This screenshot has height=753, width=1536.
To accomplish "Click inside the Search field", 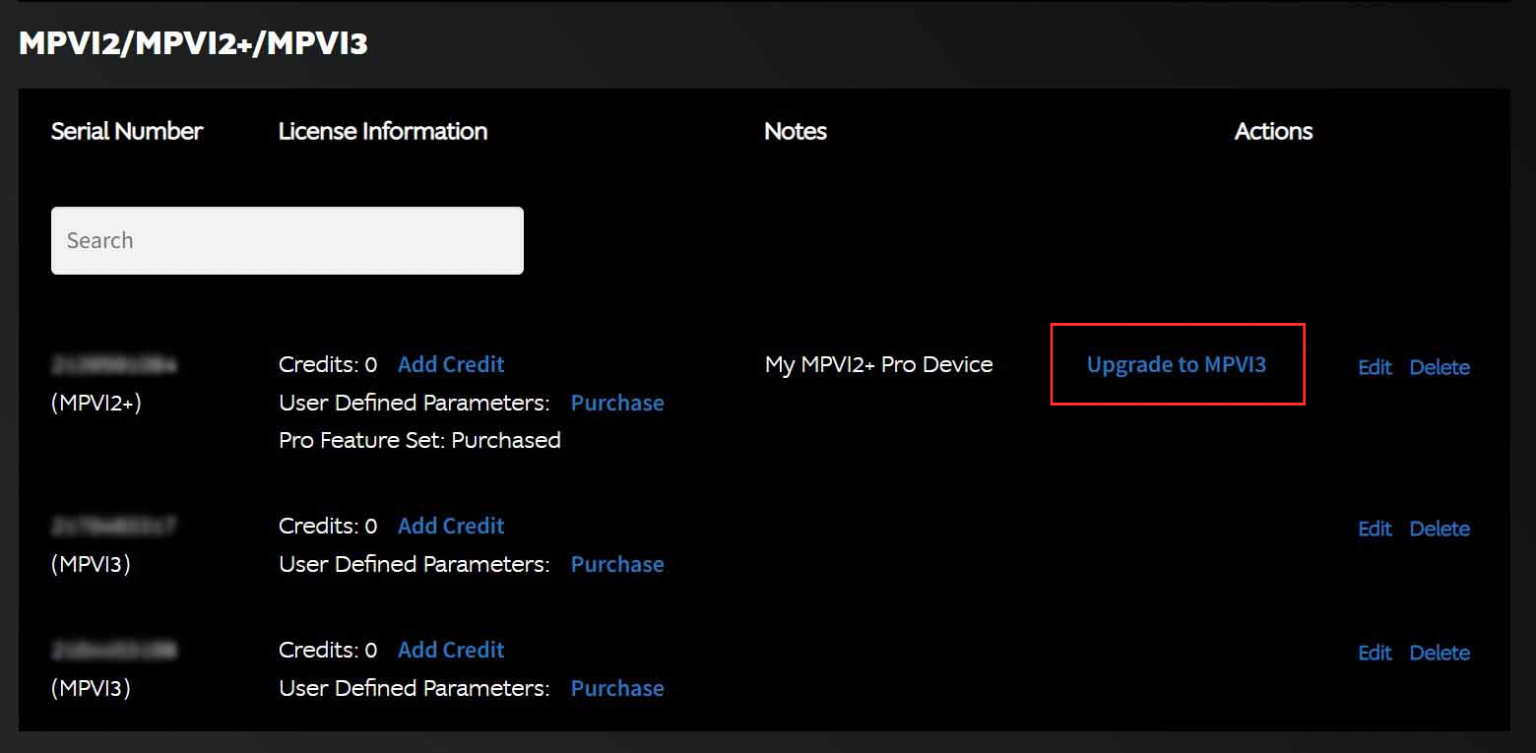I will (287, 240).
